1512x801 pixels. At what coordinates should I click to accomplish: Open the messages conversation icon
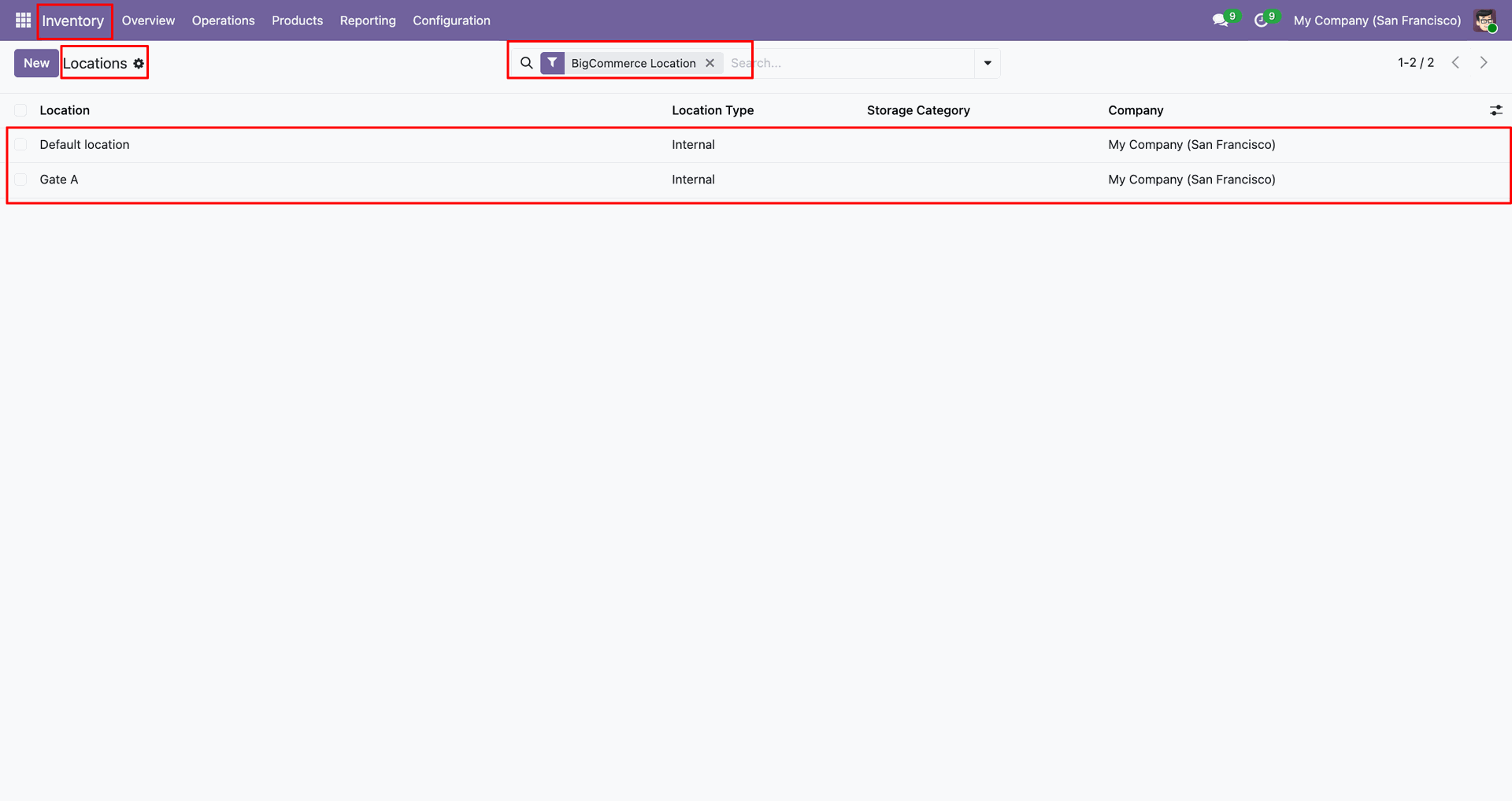point(1221,20)
